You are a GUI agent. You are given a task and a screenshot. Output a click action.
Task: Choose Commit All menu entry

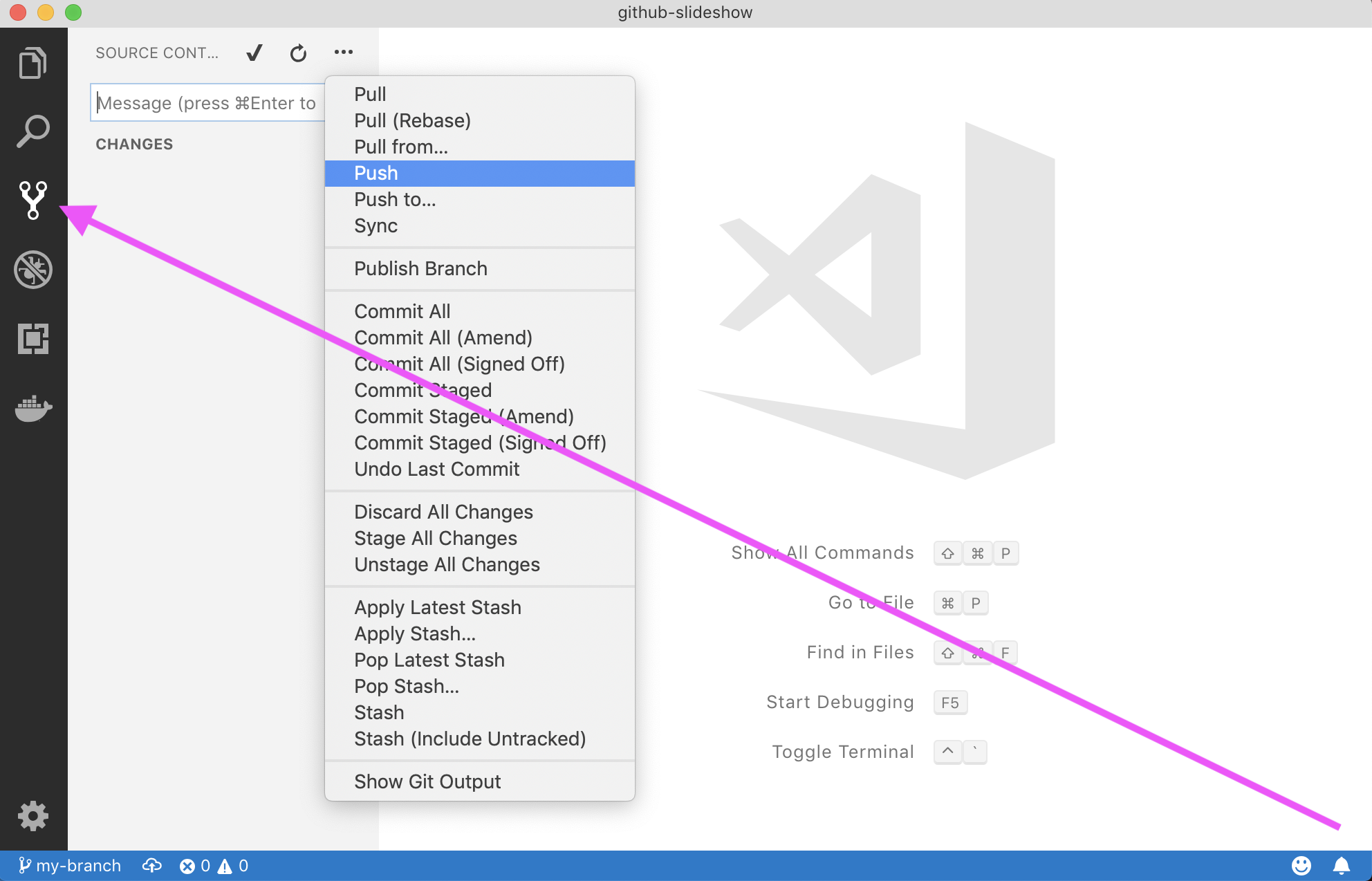tap(480, 311)
